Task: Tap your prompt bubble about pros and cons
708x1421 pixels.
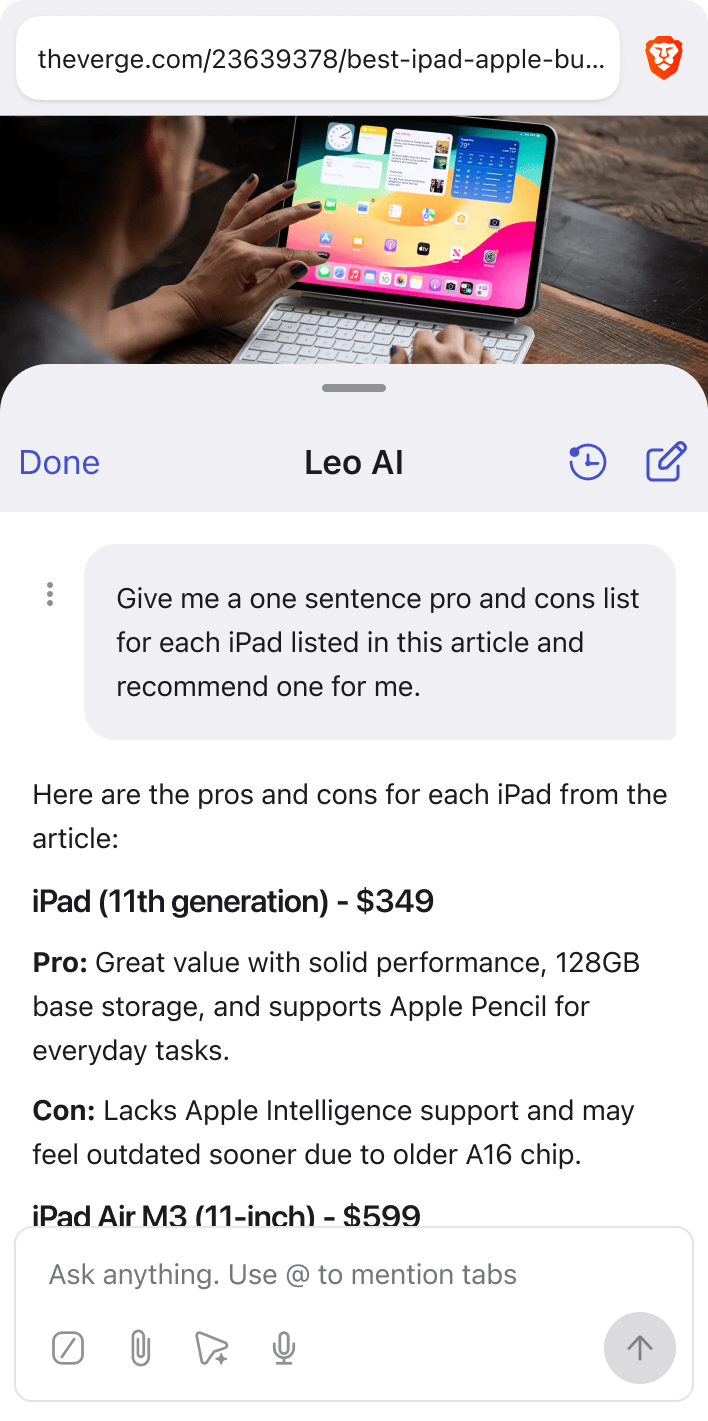Action: pos(380,642)
